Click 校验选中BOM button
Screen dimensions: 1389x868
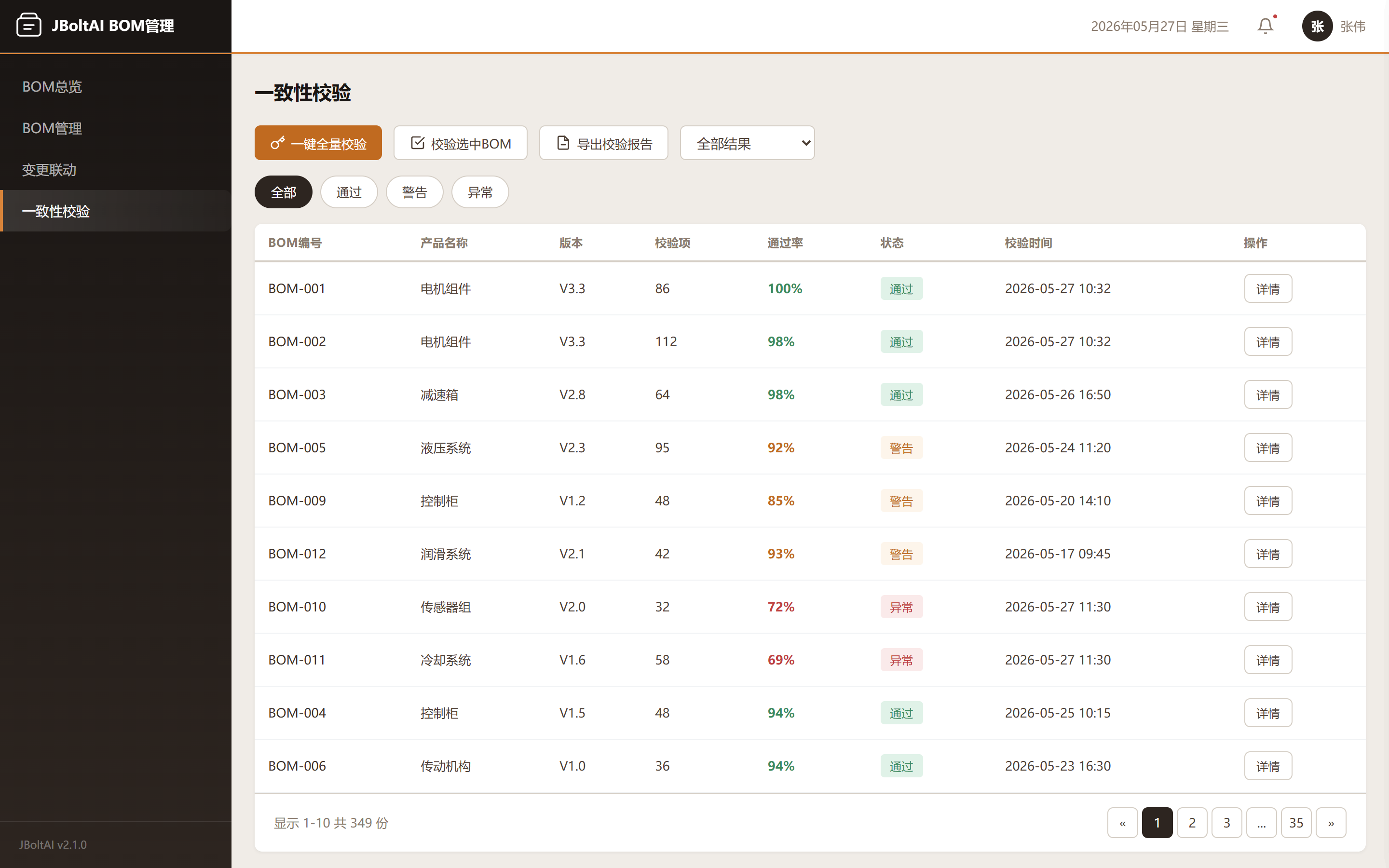click(x=460, y=143)
